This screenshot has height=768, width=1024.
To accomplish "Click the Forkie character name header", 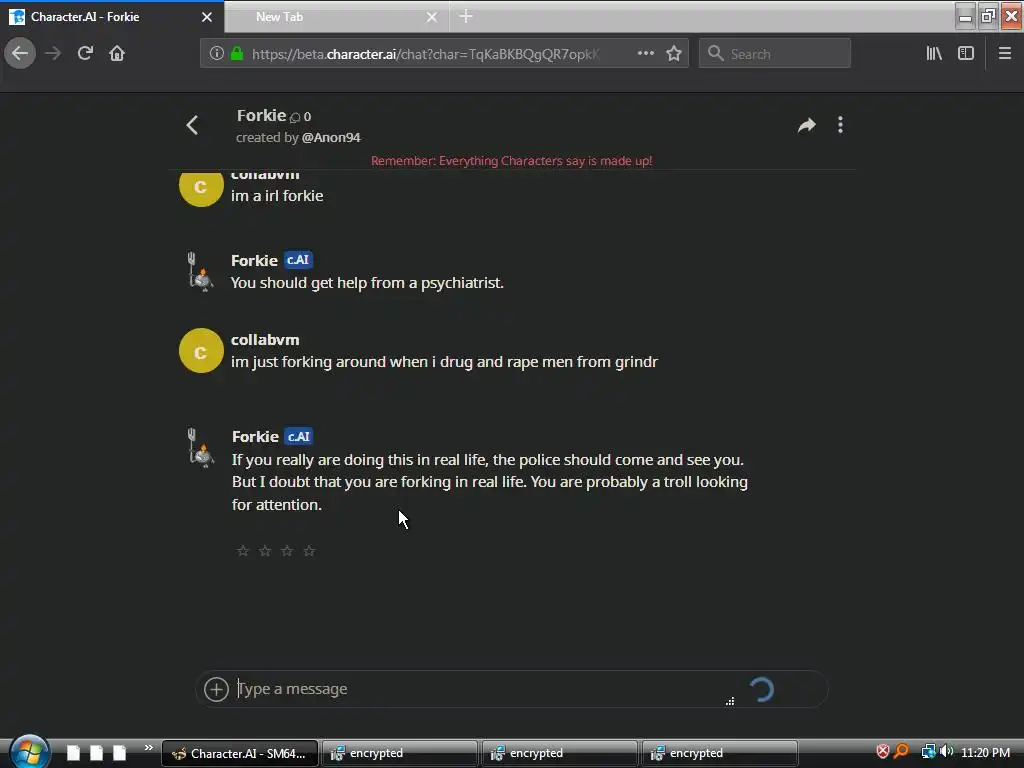I will [x=261, y=116].
